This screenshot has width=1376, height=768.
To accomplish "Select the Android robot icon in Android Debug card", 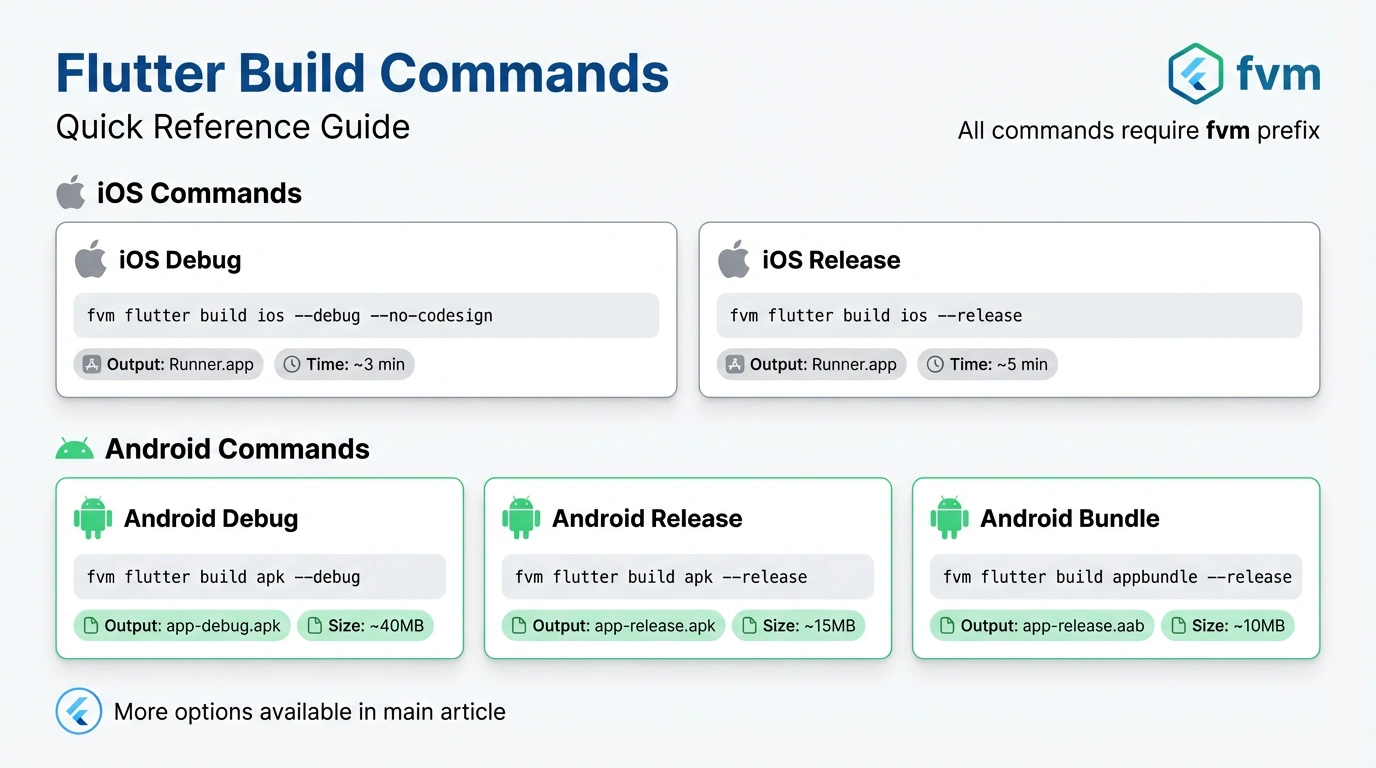I will coord(93,518).
